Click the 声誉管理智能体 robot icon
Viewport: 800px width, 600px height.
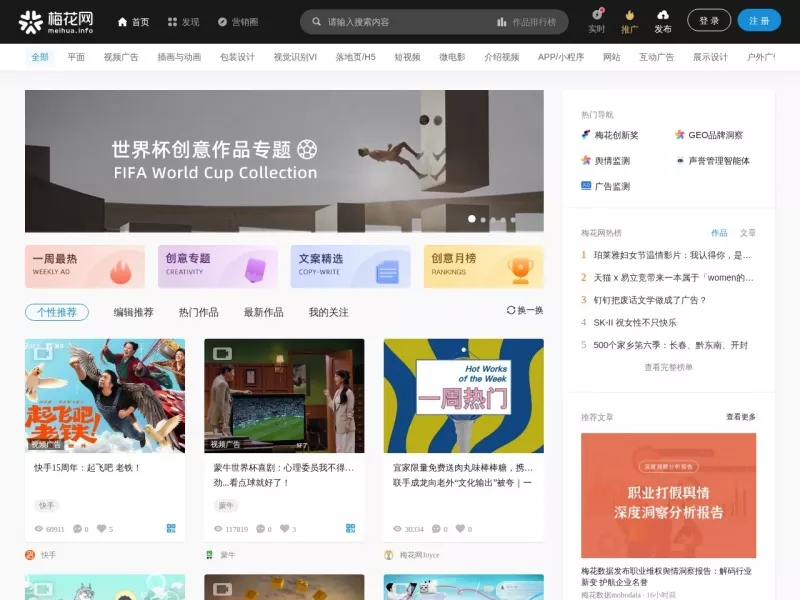680,160
